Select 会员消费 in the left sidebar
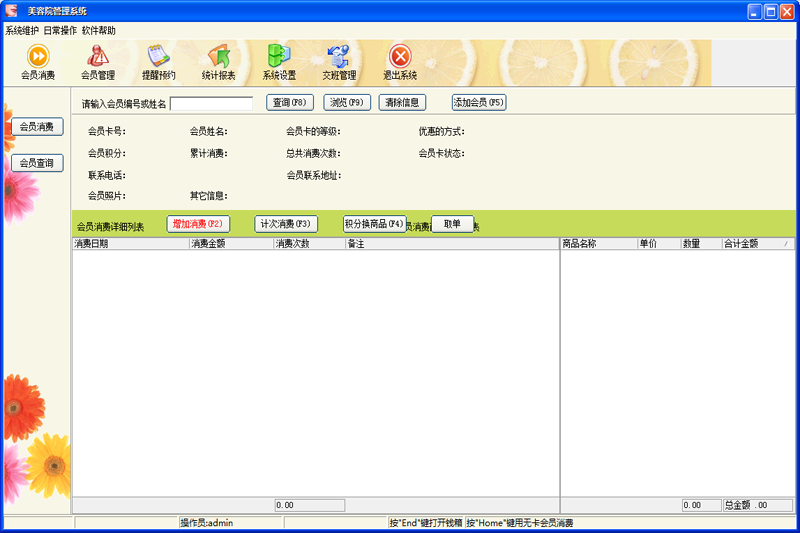Screen dimensions: 800x533 (37, 126)
